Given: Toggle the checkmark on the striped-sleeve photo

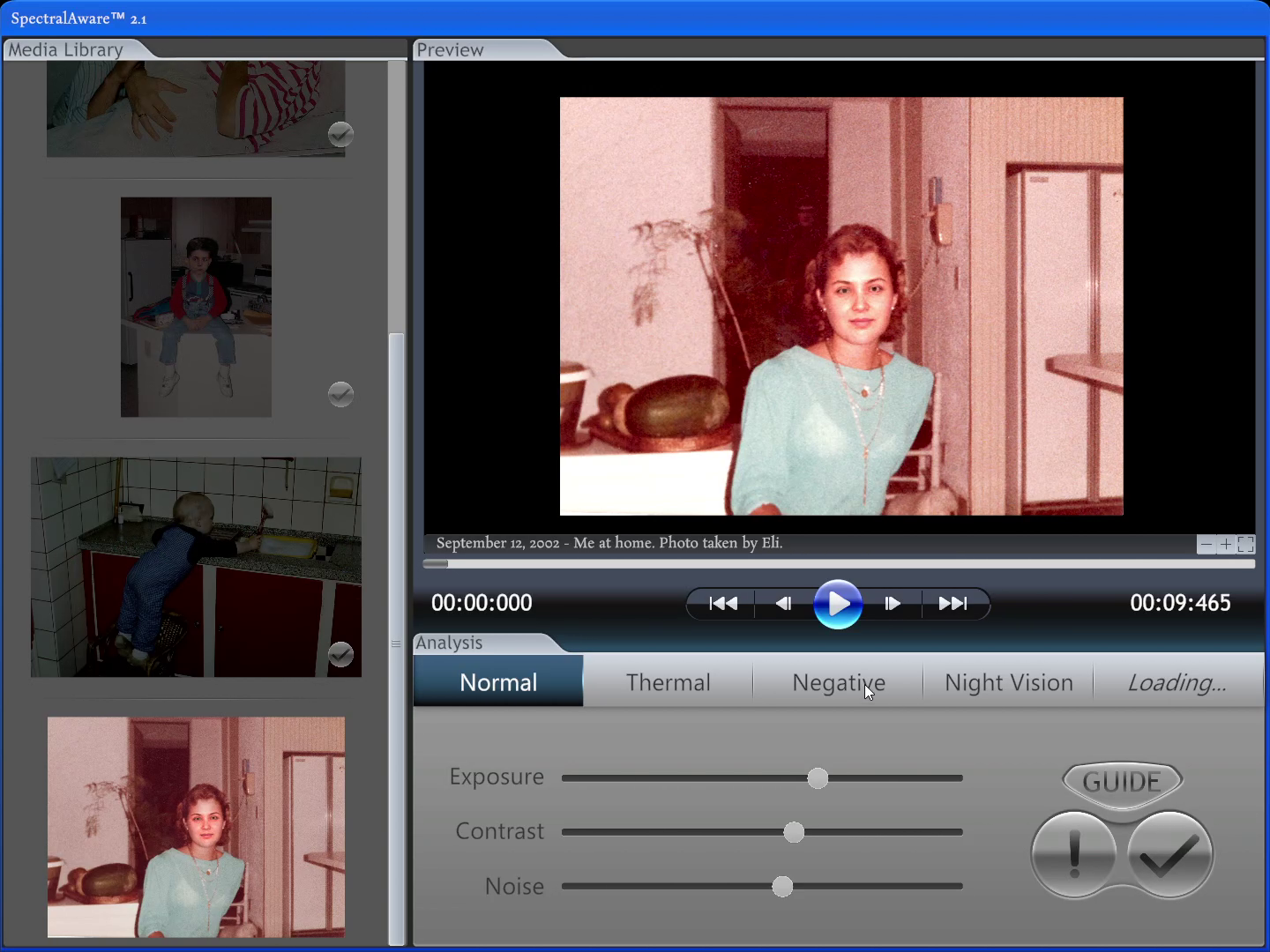Looking at the screenshot, I should click(x=340, y=134).
